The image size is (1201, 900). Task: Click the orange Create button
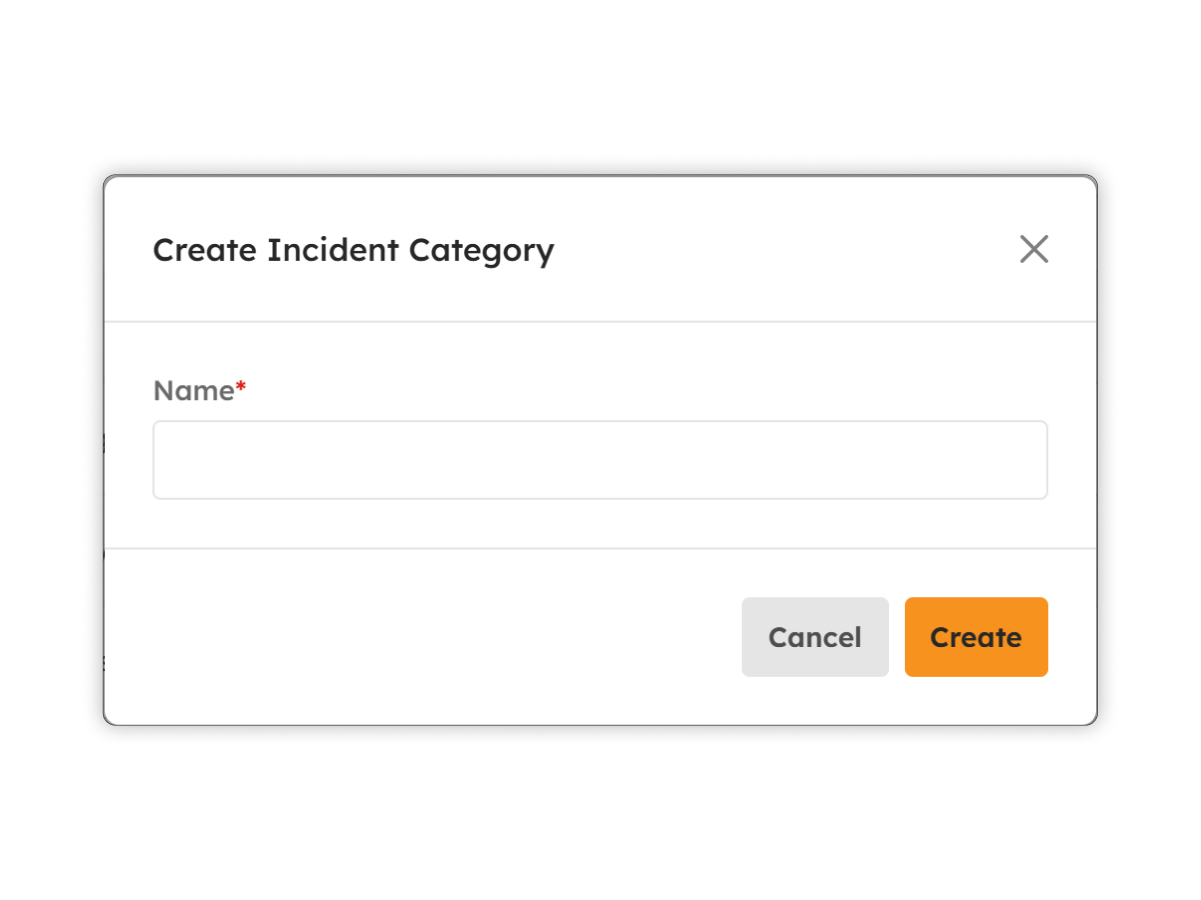pos(976,637)
